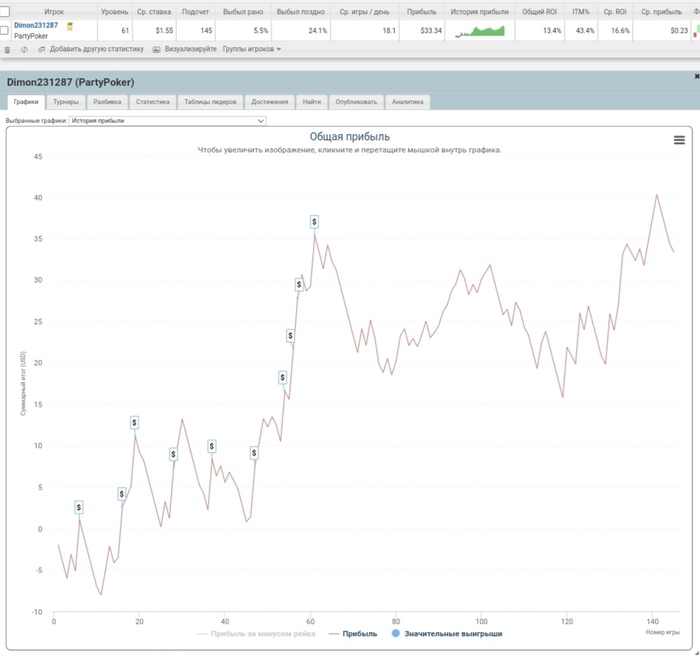Sort by the Ср. игры / день header

click(x=365, y=12)
